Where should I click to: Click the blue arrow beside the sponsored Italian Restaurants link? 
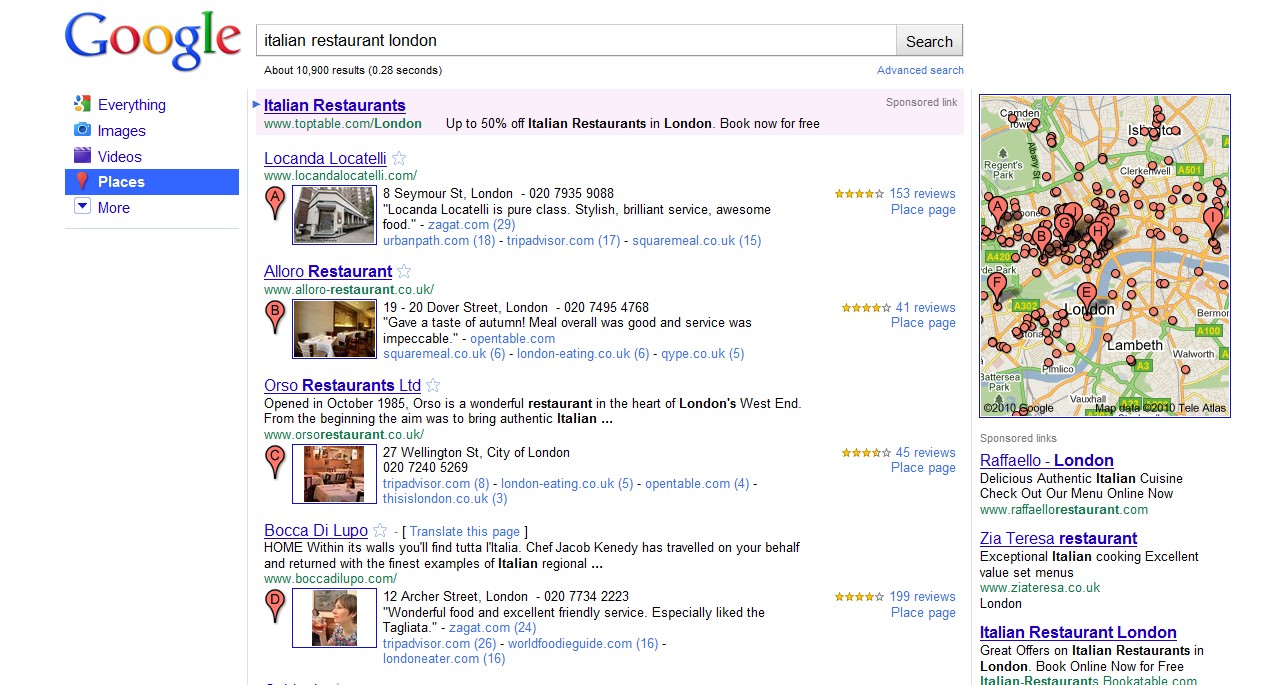257,103
